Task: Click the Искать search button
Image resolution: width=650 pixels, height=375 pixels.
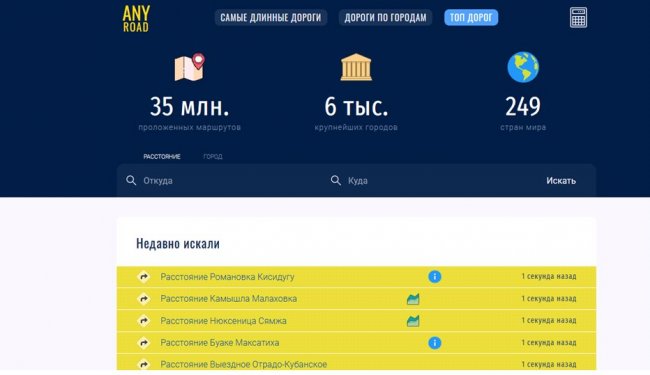Action: point(561,181)
